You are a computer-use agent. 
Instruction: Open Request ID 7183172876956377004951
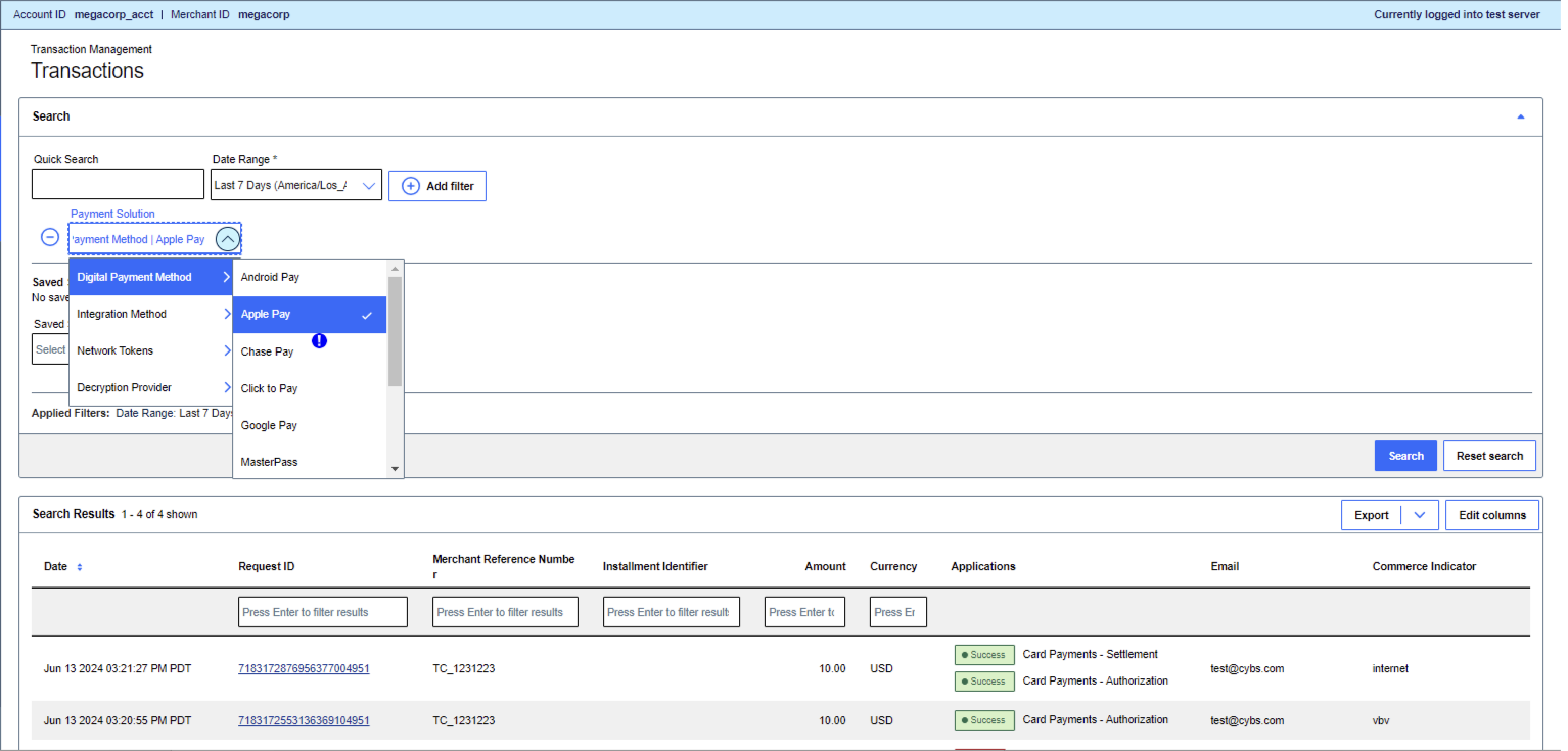pos(303,668)
